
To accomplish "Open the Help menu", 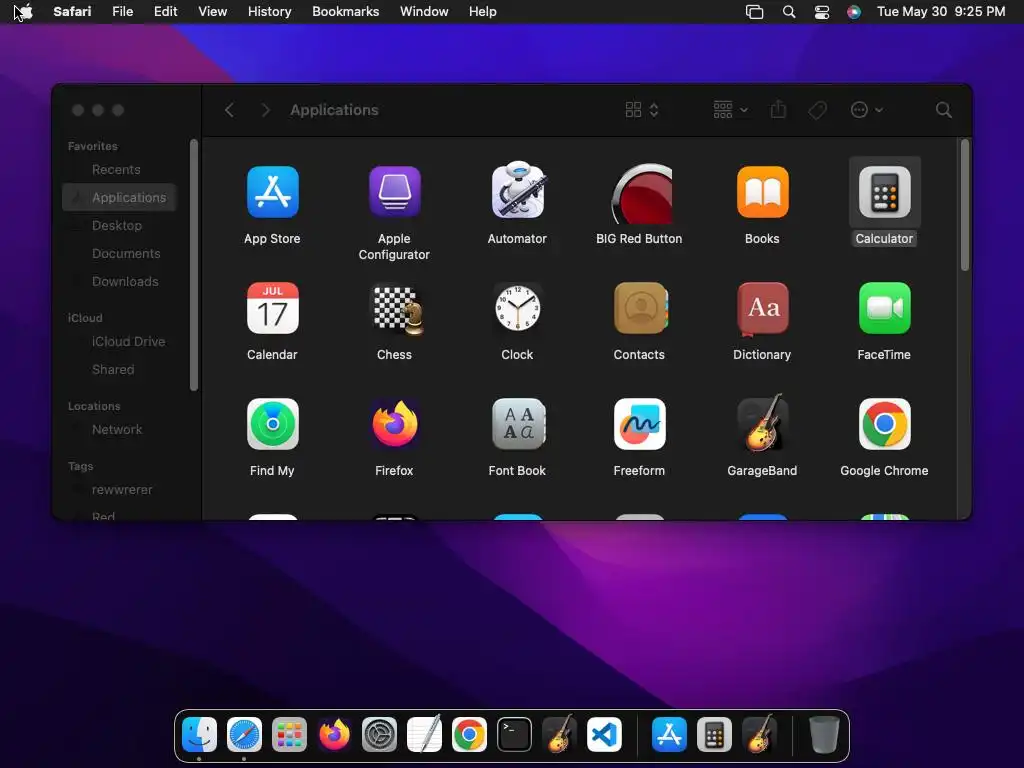I will tap(483, 11).
